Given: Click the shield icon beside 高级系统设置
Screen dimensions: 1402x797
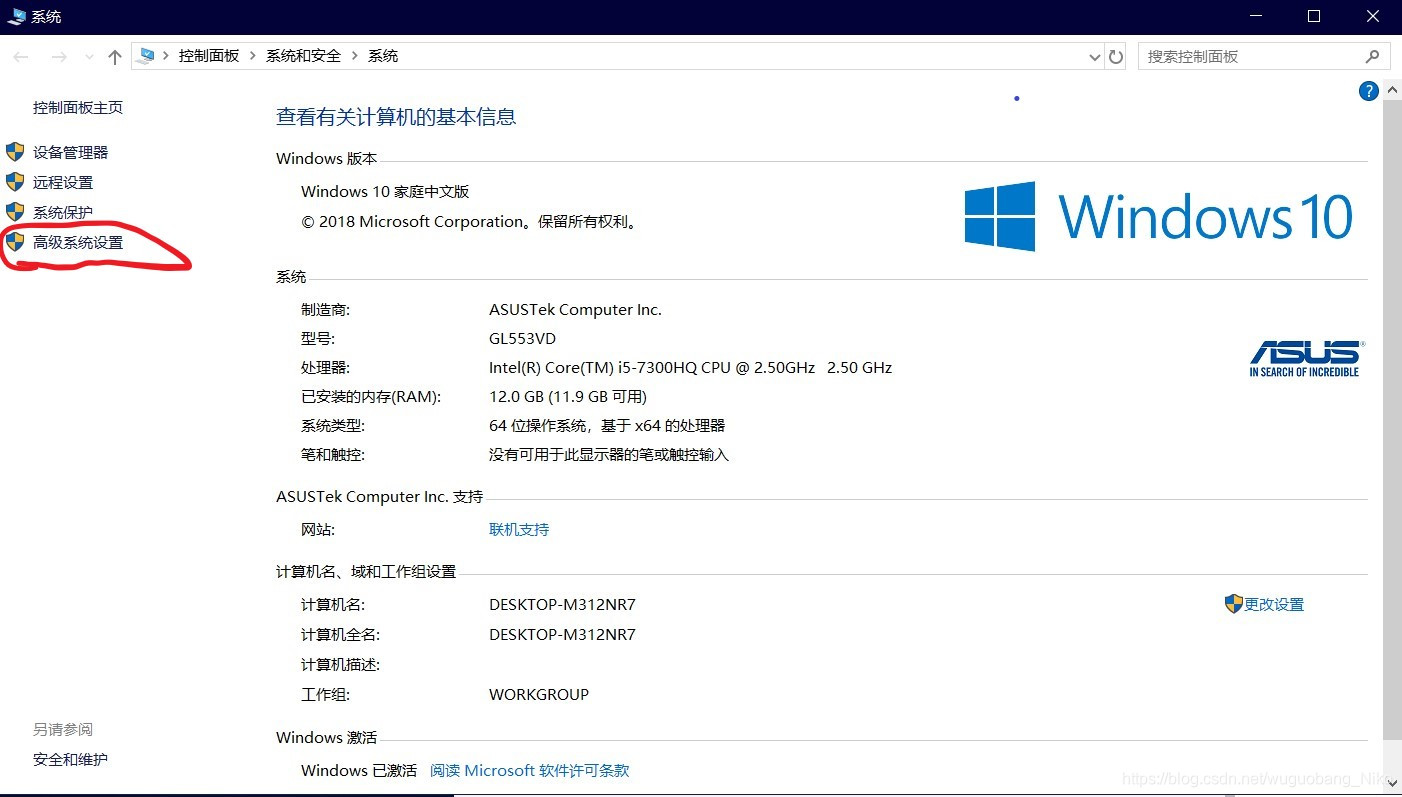Looking at the screenshot, I should pos(15,242).
